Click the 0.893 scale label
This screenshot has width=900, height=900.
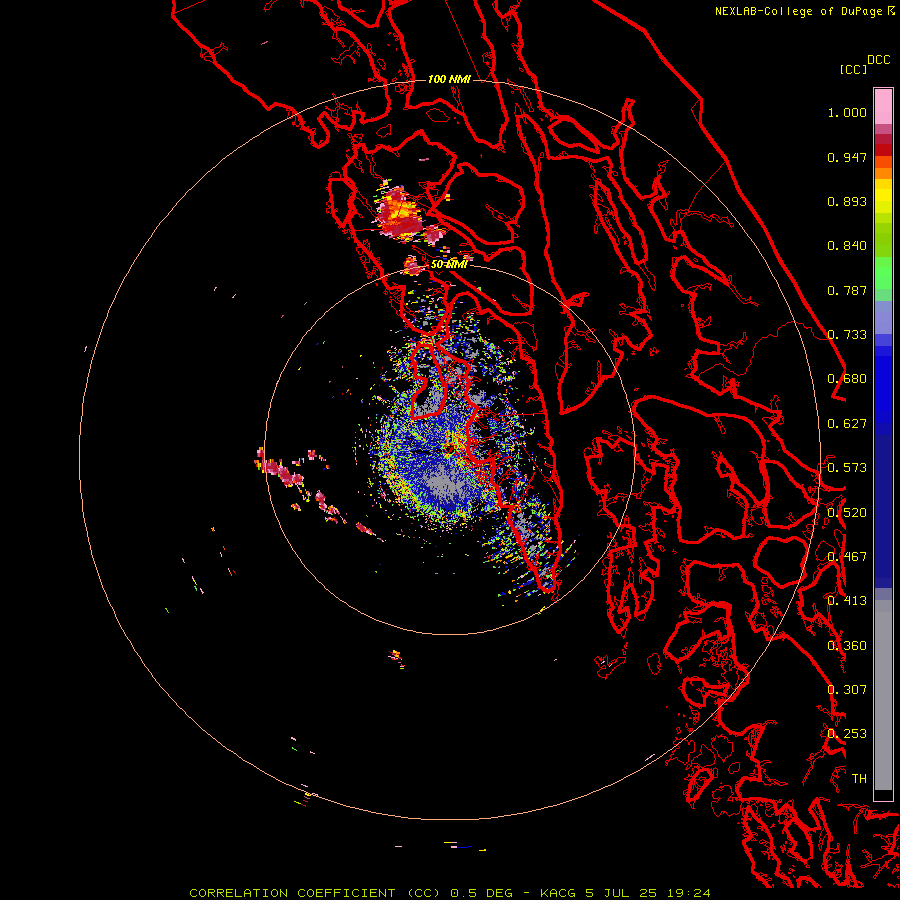[x=847, y=201]
